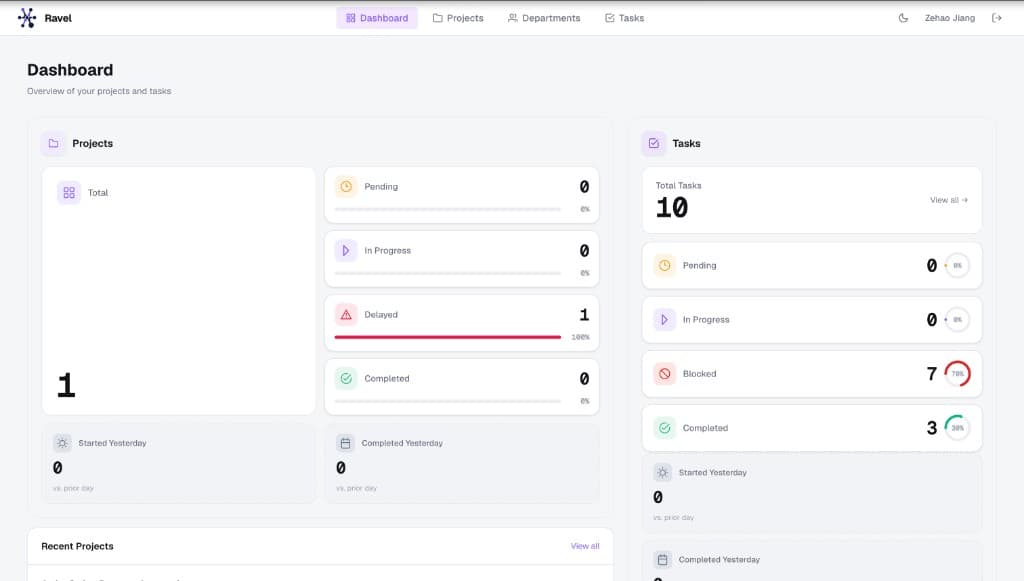Click the Delayed 100% percentage label
The height and width of the screenshot is (581, 1024).
(581, 338)
